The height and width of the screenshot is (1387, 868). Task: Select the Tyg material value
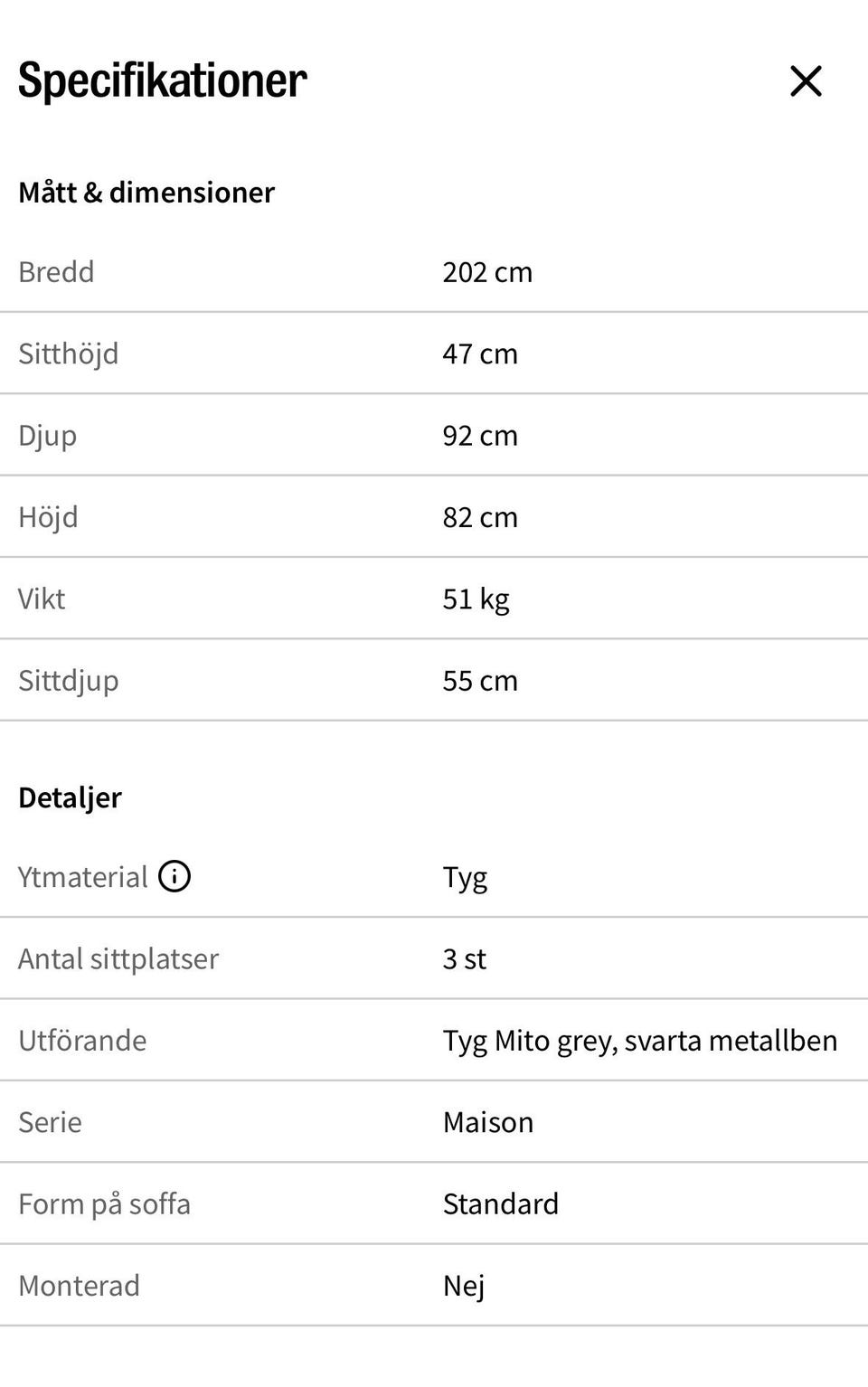[x=465, y=878]
